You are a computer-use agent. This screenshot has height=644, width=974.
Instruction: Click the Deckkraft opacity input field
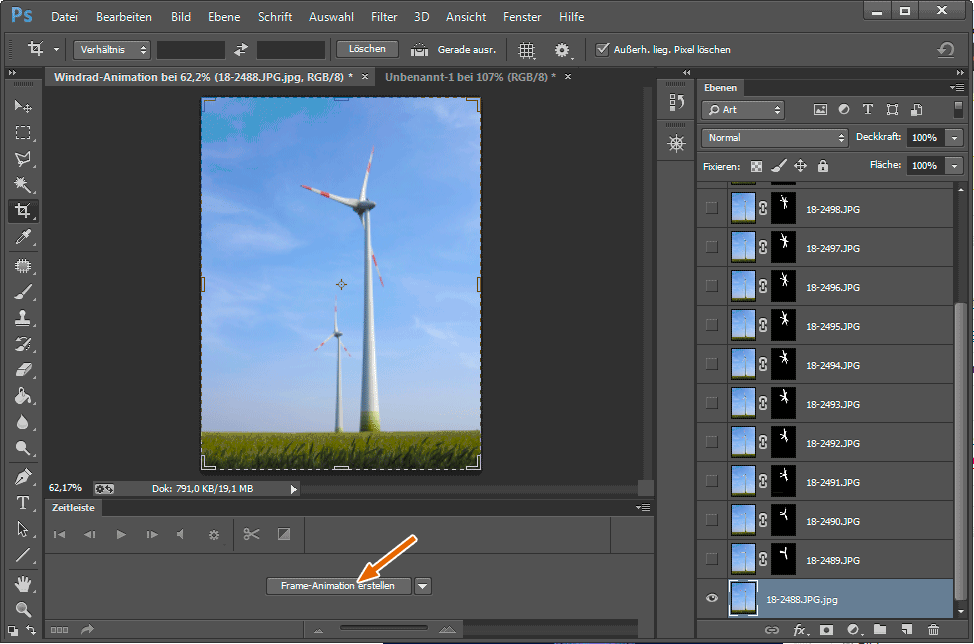click(x=924, y=137)
